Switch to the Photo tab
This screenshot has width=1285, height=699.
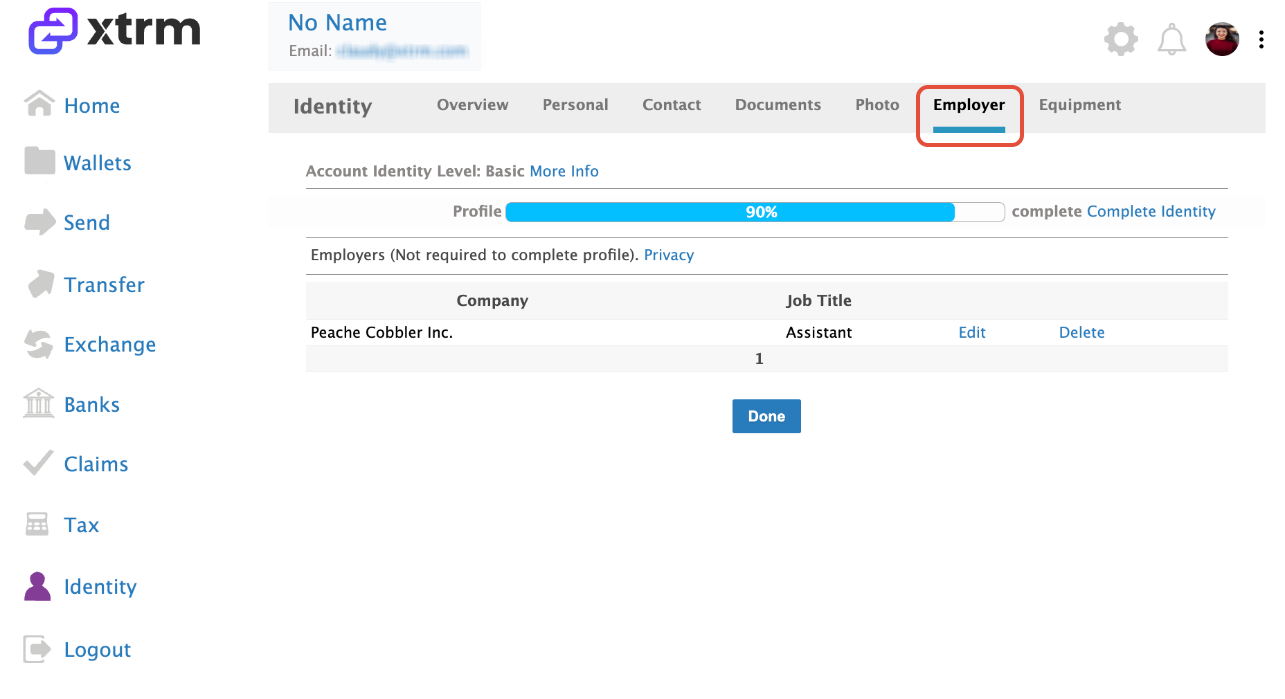point(878,105)
